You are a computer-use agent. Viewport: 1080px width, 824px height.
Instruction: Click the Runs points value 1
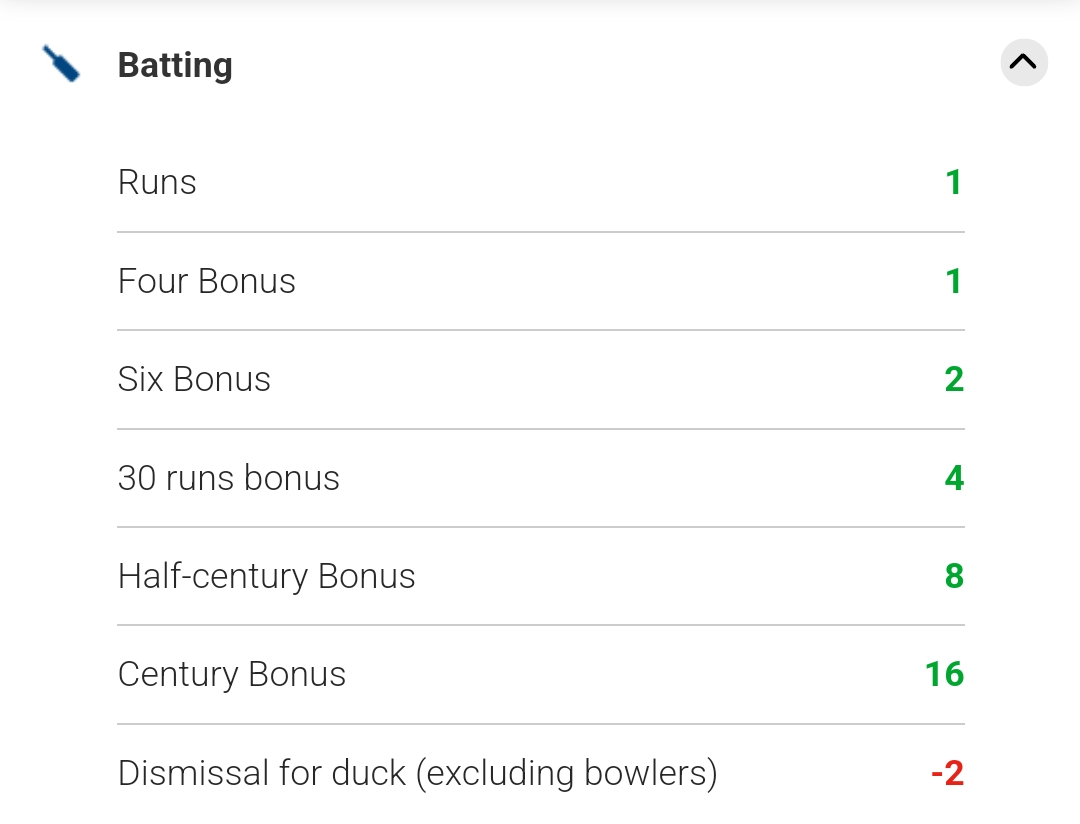953,183
